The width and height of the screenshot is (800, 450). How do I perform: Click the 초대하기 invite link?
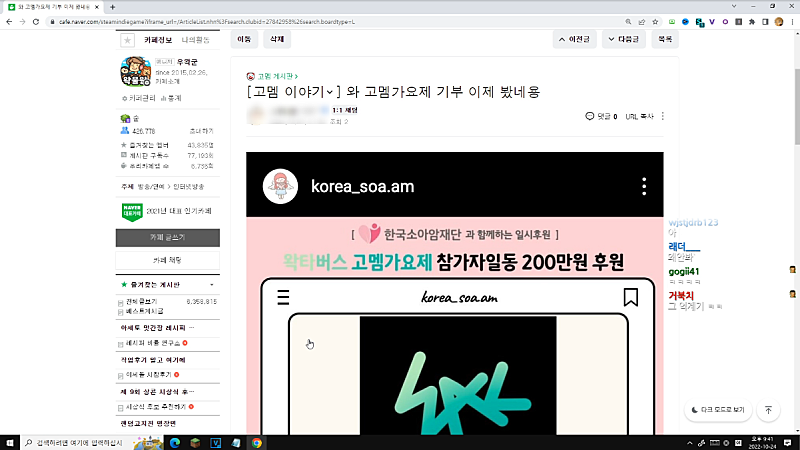click(x=202, y=131)
